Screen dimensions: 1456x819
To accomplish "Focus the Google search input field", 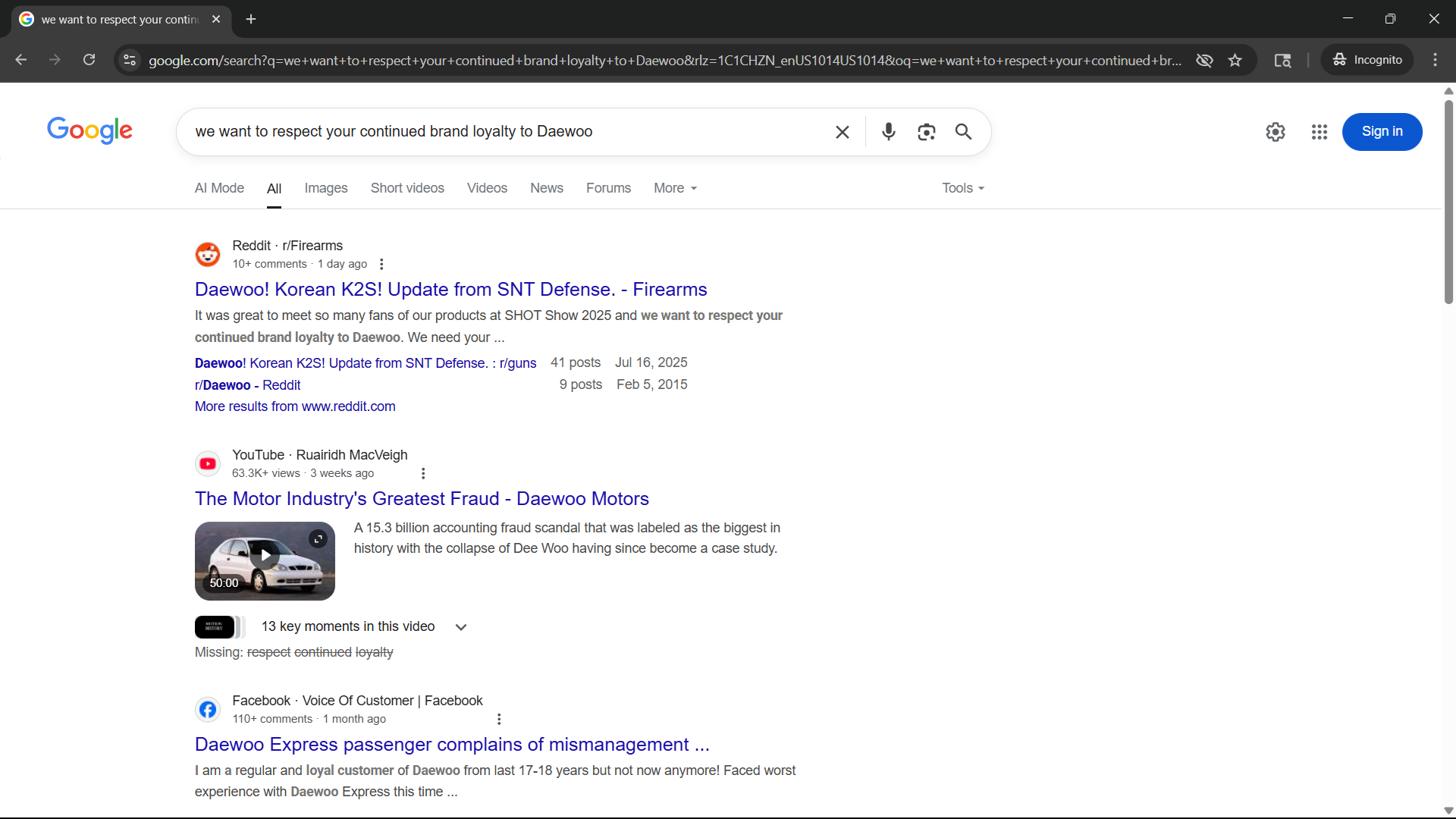I will (508, 132).
